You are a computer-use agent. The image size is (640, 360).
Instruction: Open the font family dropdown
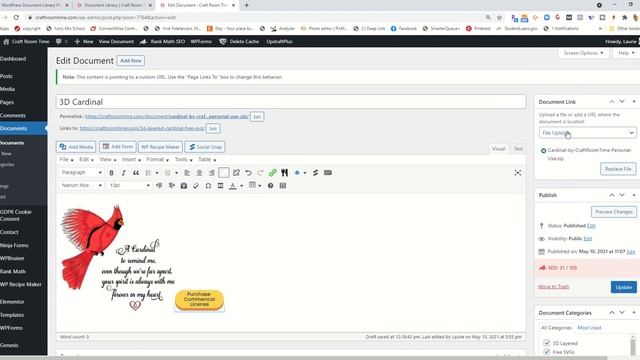point(81,186)
